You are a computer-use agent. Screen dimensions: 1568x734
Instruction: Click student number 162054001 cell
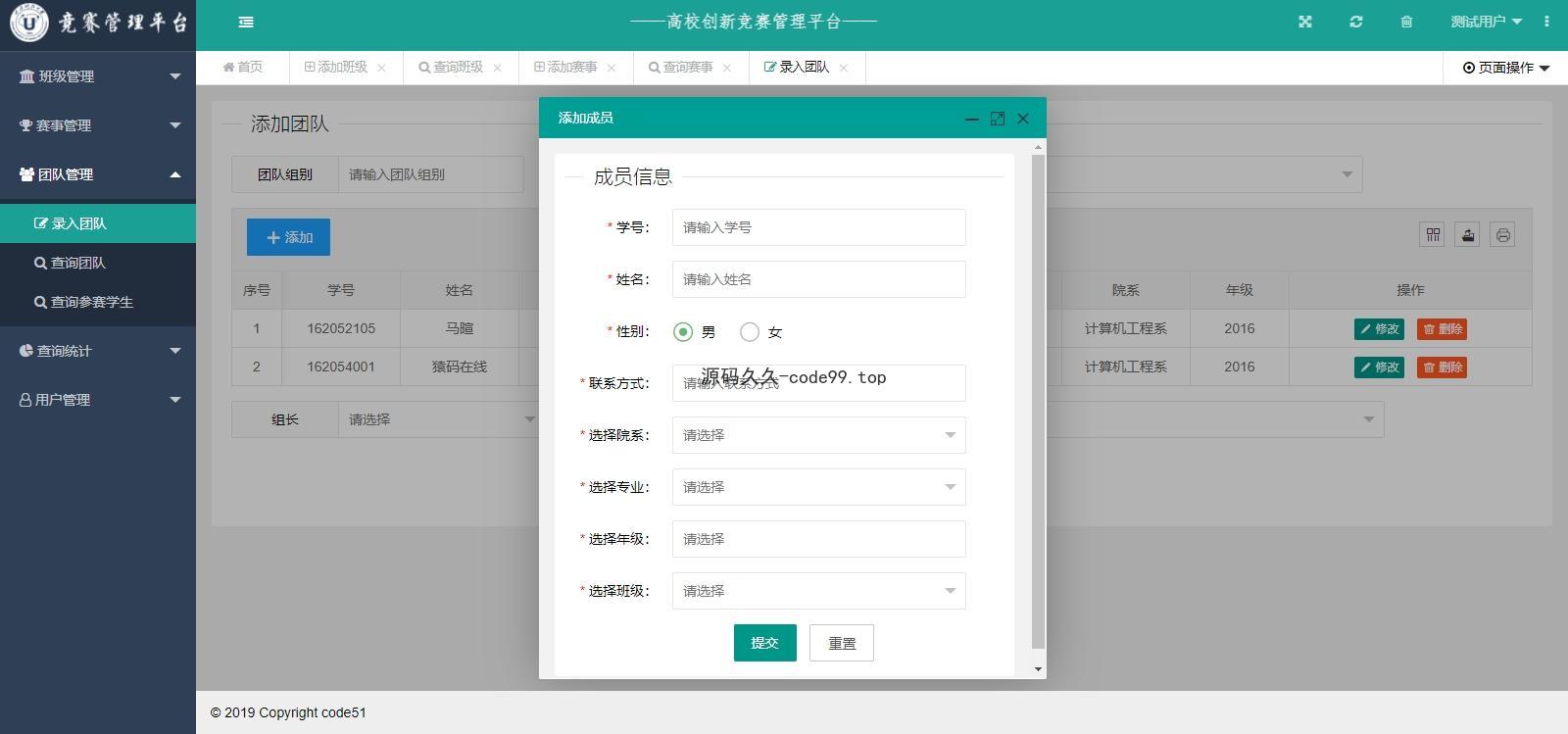click(341, 367)
